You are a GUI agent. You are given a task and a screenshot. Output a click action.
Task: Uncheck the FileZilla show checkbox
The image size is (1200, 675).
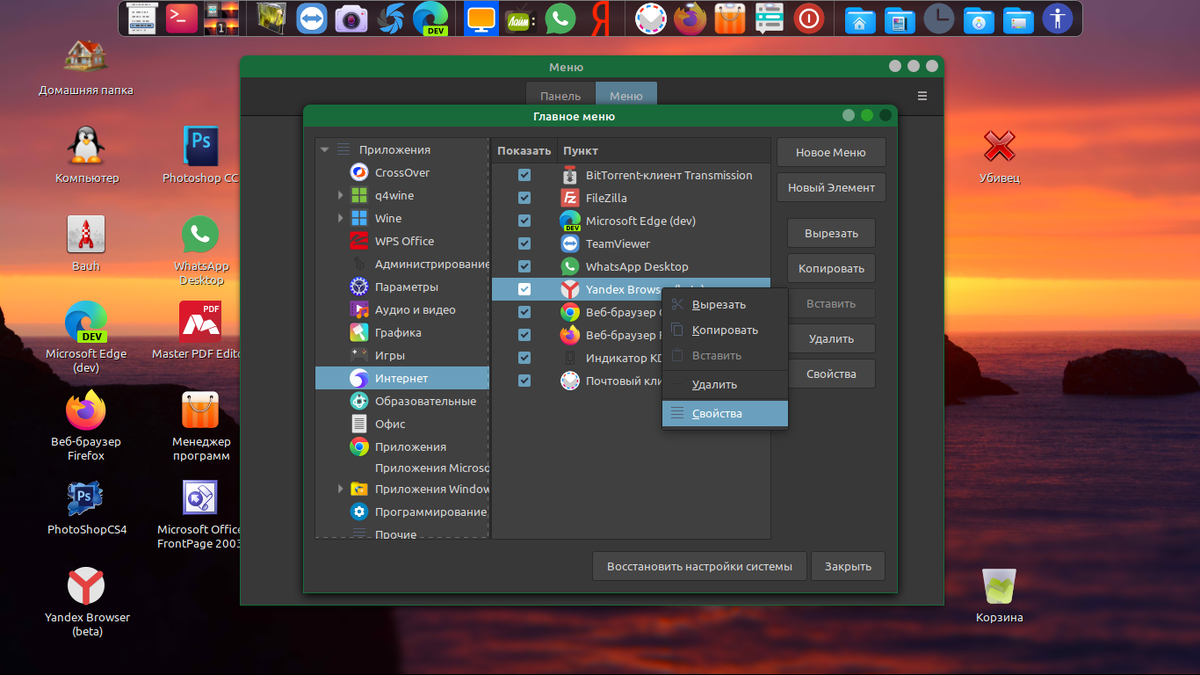[524, 198]
